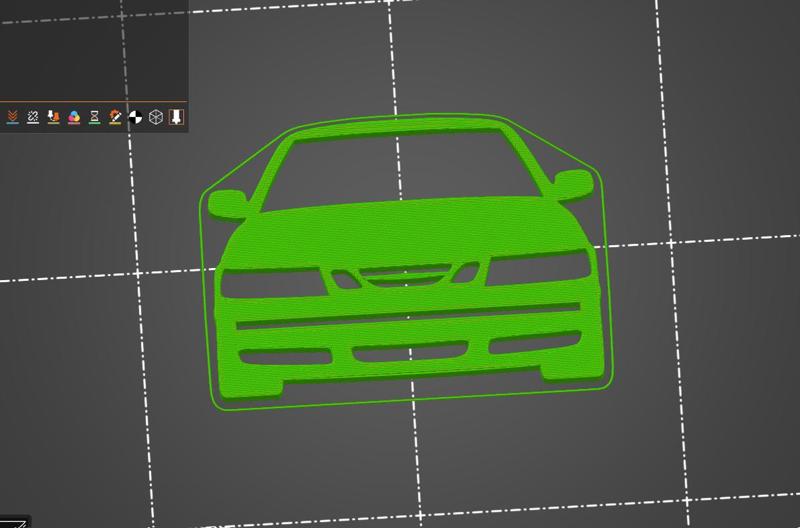Toggle the white and orange arrows icon
This screenshot has width=800, height=528.
tap(54, 117)
